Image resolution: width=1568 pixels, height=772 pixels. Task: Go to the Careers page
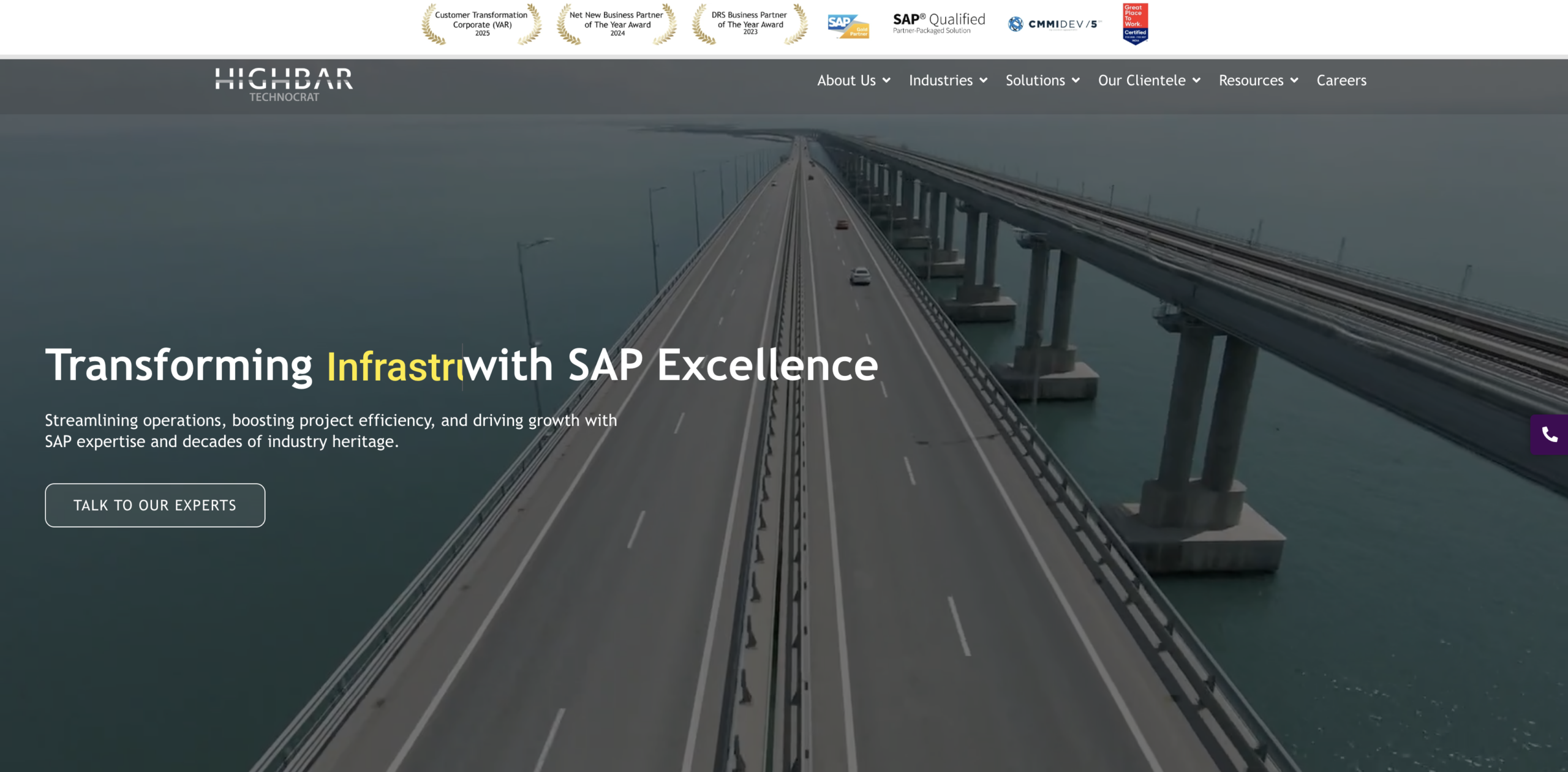tap(1341, 80)
